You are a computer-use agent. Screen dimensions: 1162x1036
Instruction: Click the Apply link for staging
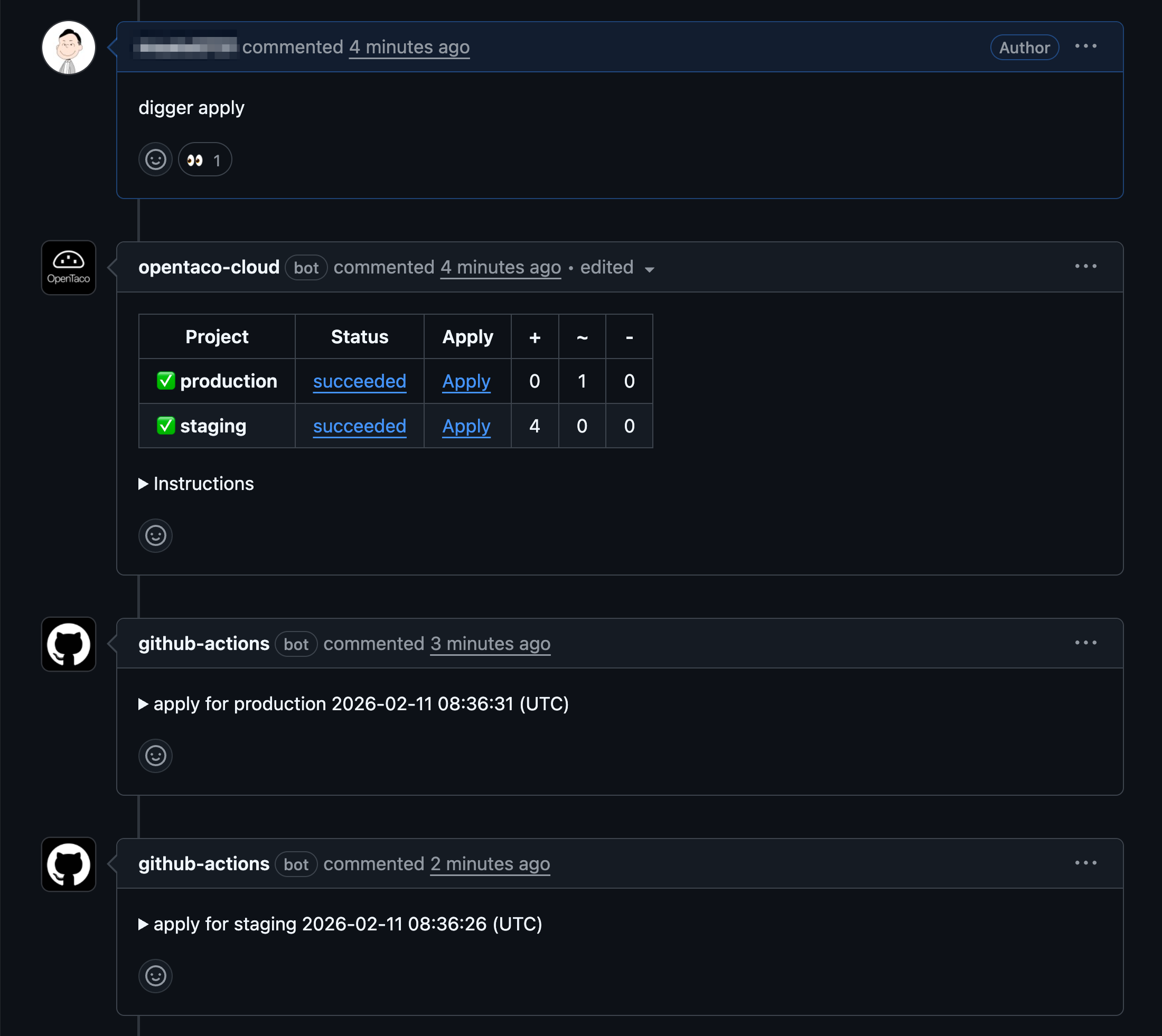[466, 426]
